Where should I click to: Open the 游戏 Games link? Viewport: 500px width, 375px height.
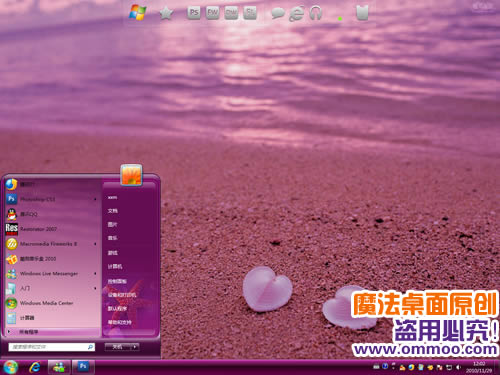pos(113,253)
